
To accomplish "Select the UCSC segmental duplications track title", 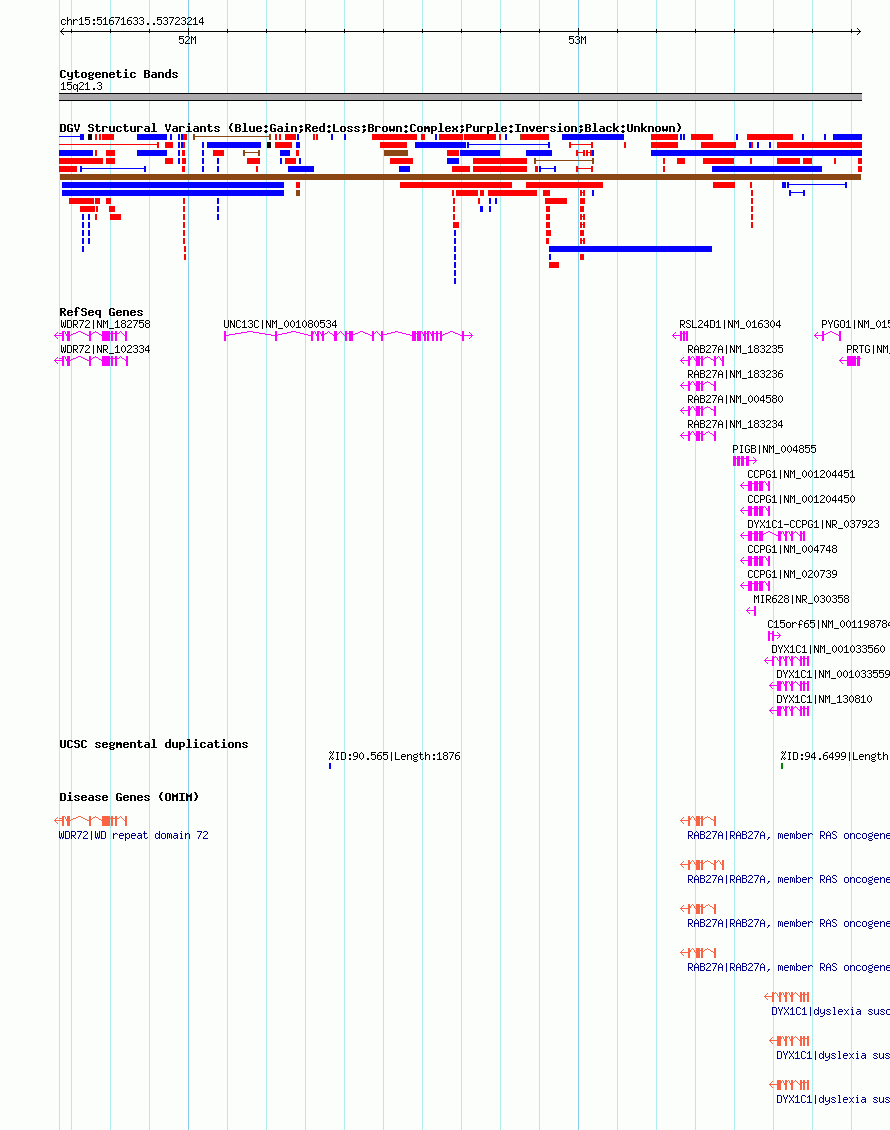I will [153, 744].
